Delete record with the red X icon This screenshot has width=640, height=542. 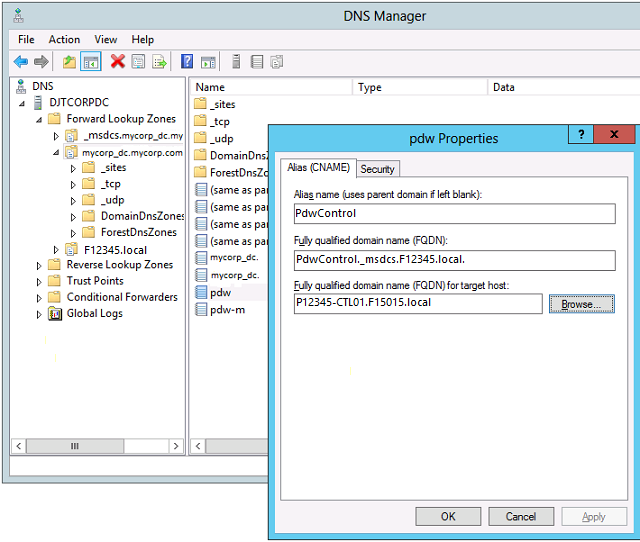[118, 62]
